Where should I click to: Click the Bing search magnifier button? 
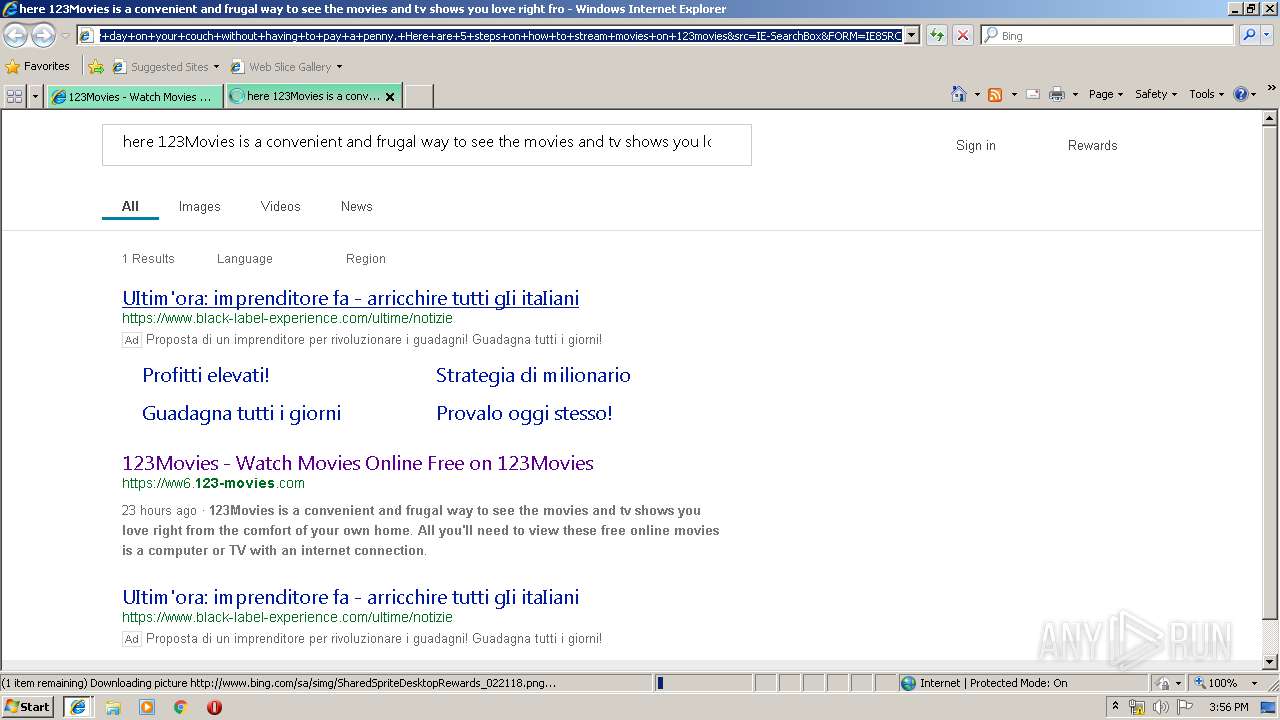click(x=1247, y=35)
